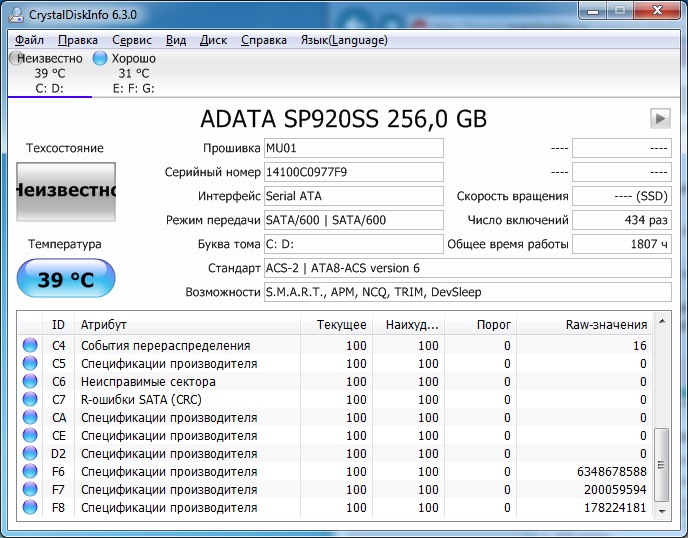Click the raw value 6348678588

[612, 472]
